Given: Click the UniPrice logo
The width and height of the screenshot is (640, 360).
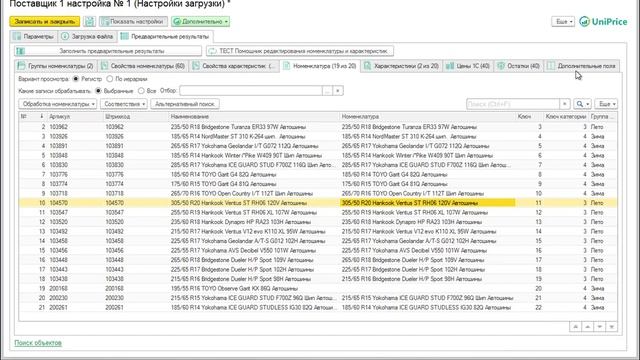Looking at the screenshot, I should tap(603, 21).
